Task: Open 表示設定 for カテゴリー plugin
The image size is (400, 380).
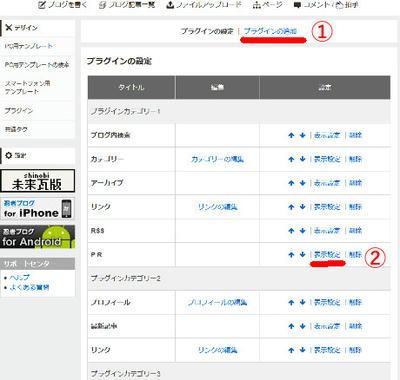Action: click(x=327, y=159)
